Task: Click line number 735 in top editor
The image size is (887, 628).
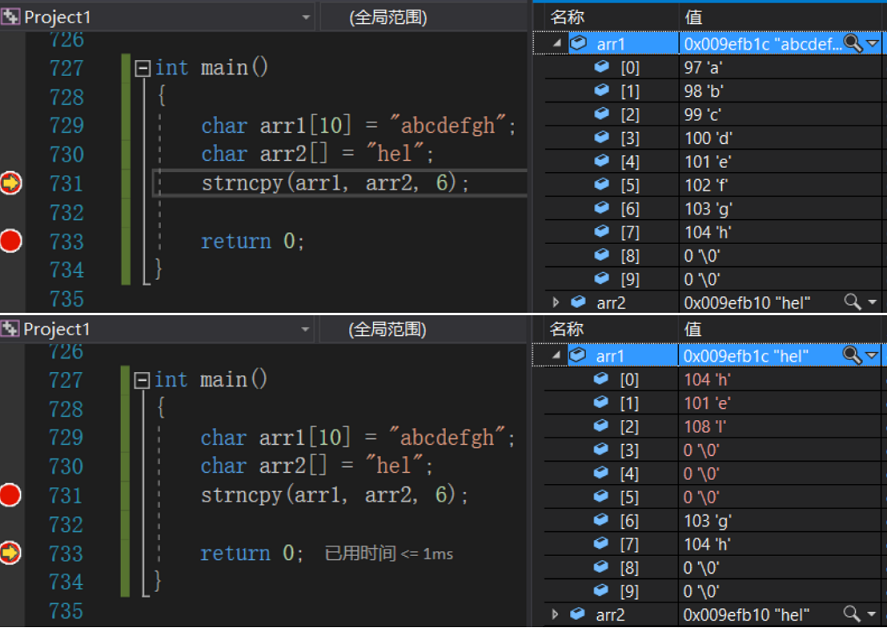Action: pyautogui.click(x=67, y=299)
